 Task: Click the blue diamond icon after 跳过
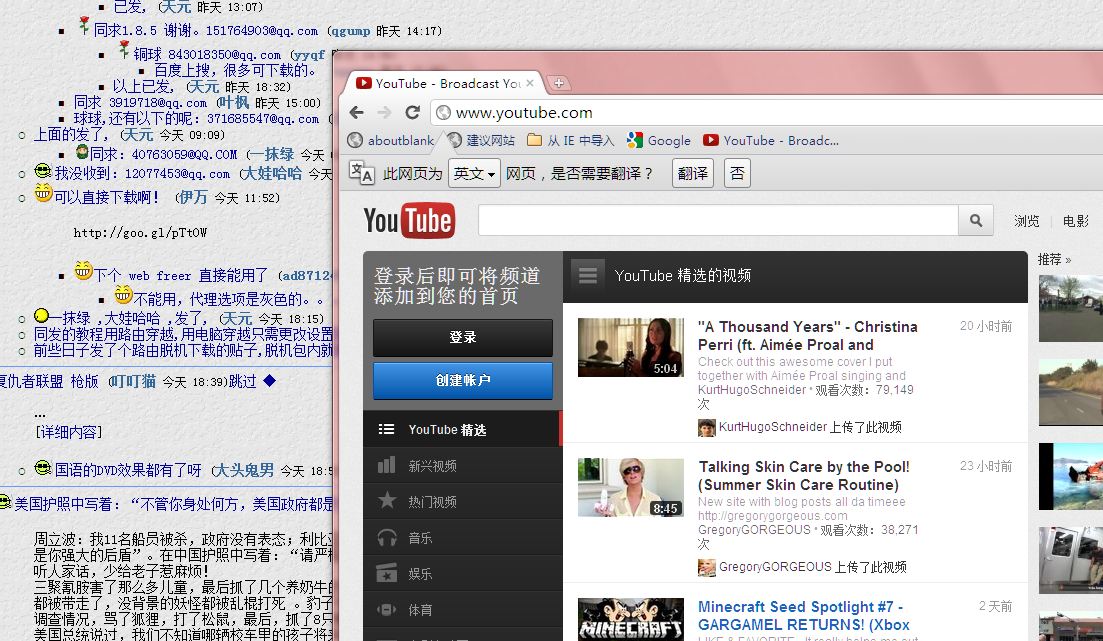(x=269, y=381)
